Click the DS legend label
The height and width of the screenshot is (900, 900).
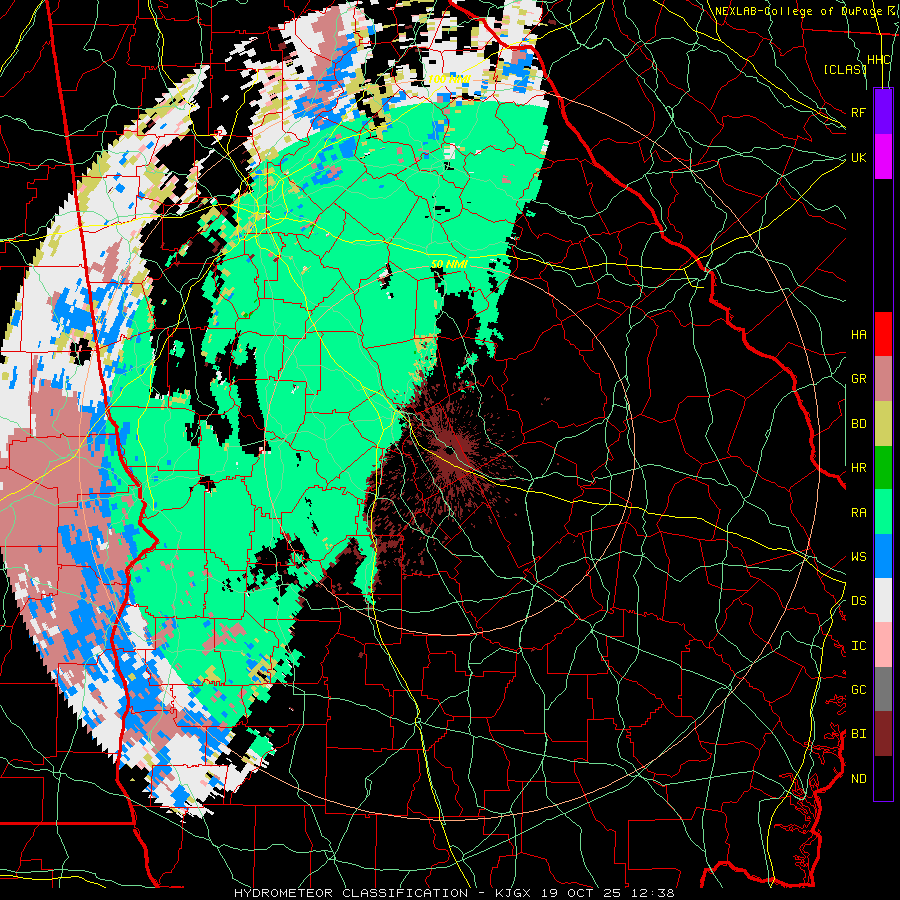point(859,601)
